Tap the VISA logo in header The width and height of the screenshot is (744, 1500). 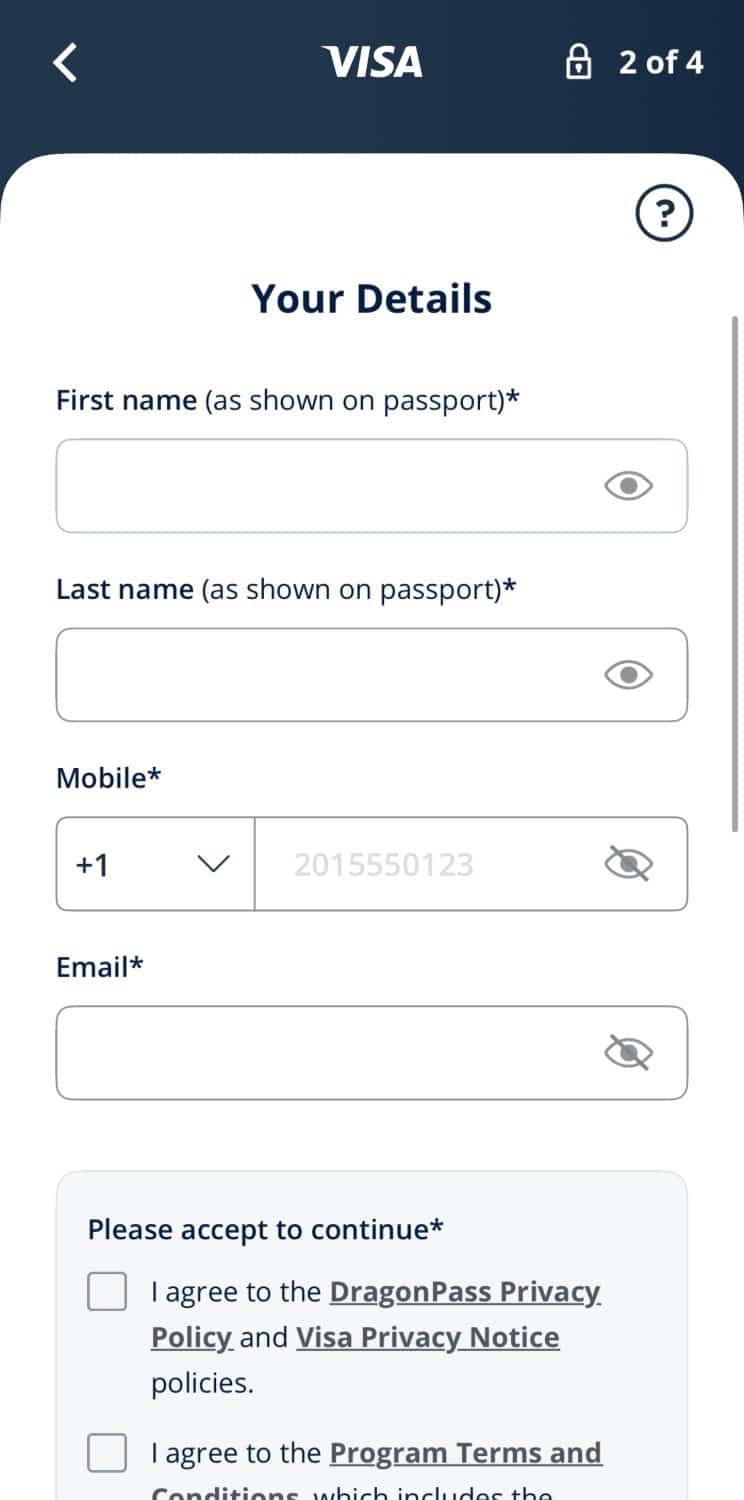point(372,62)
